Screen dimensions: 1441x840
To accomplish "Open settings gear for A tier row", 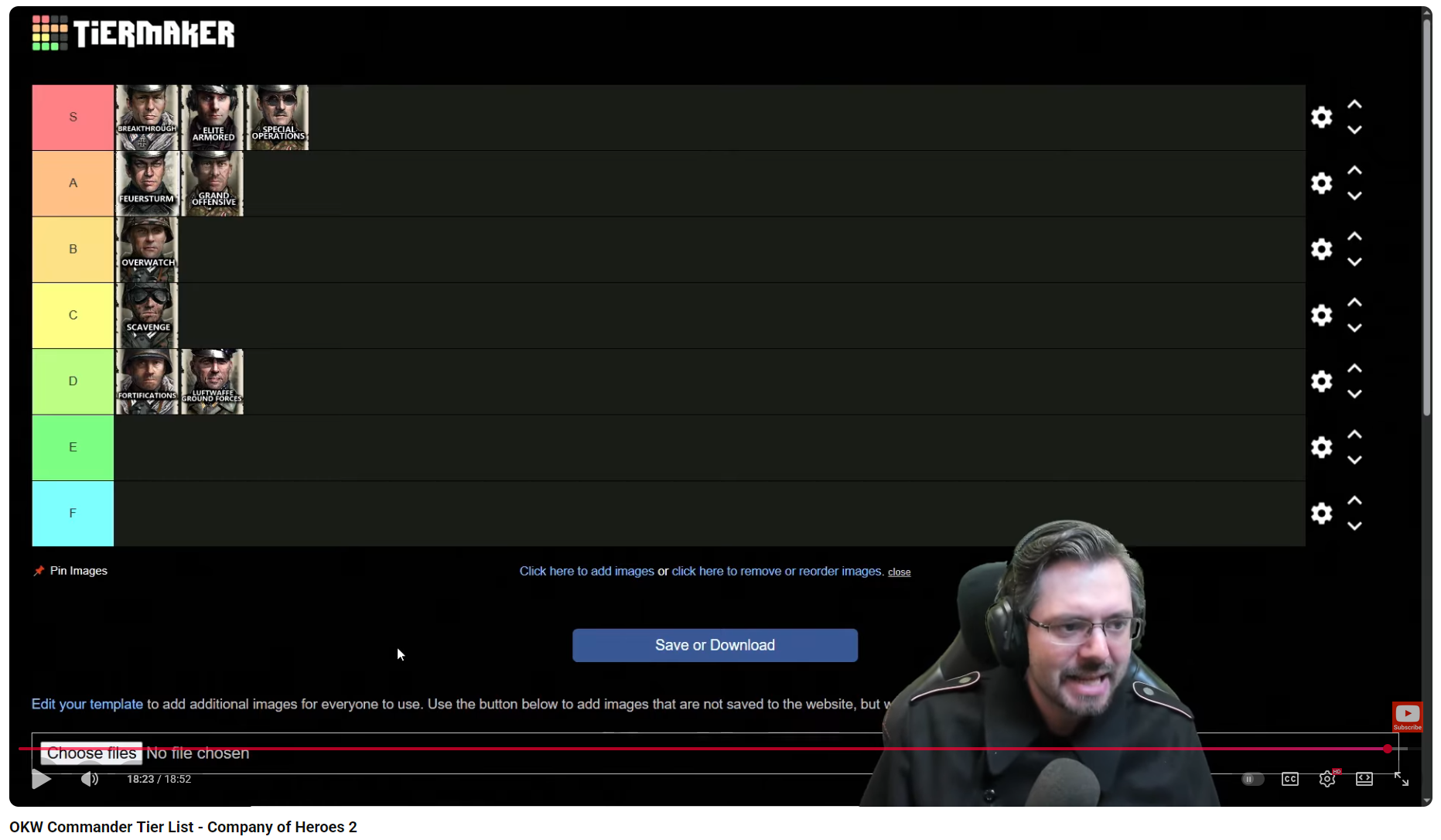I will [1322, 183].
